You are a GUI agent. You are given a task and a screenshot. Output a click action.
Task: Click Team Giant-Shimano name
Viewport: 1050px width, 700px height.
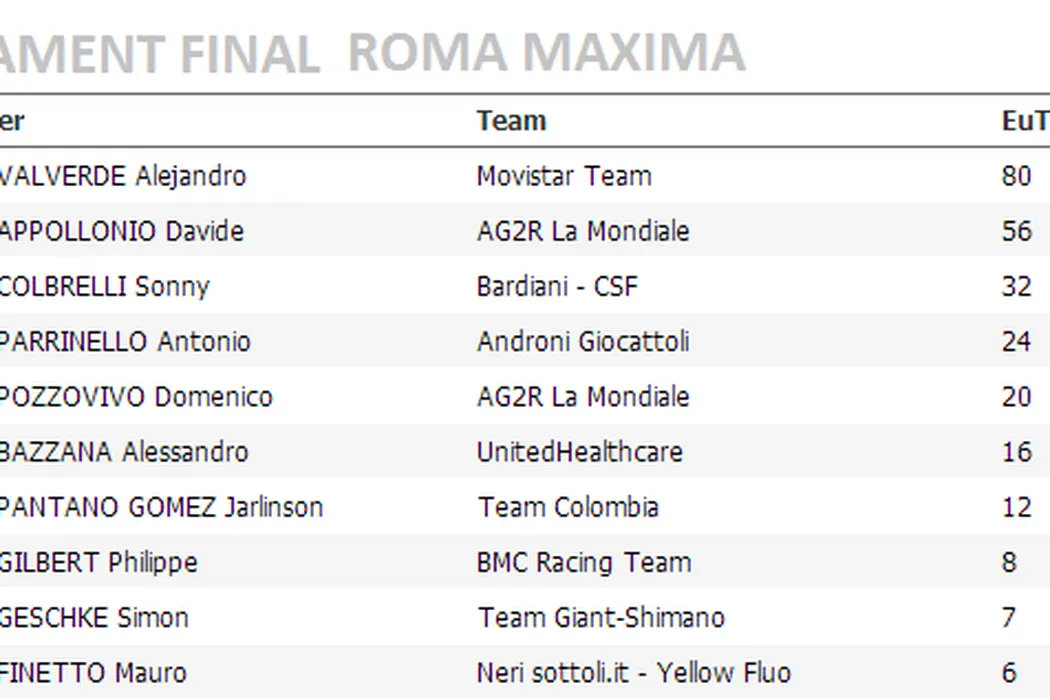coord(600,617)
